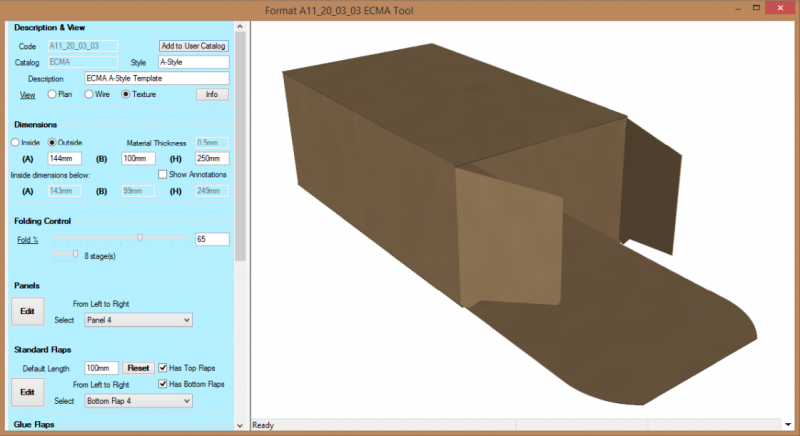Click Add to User Catalog button

click(193, 46)
